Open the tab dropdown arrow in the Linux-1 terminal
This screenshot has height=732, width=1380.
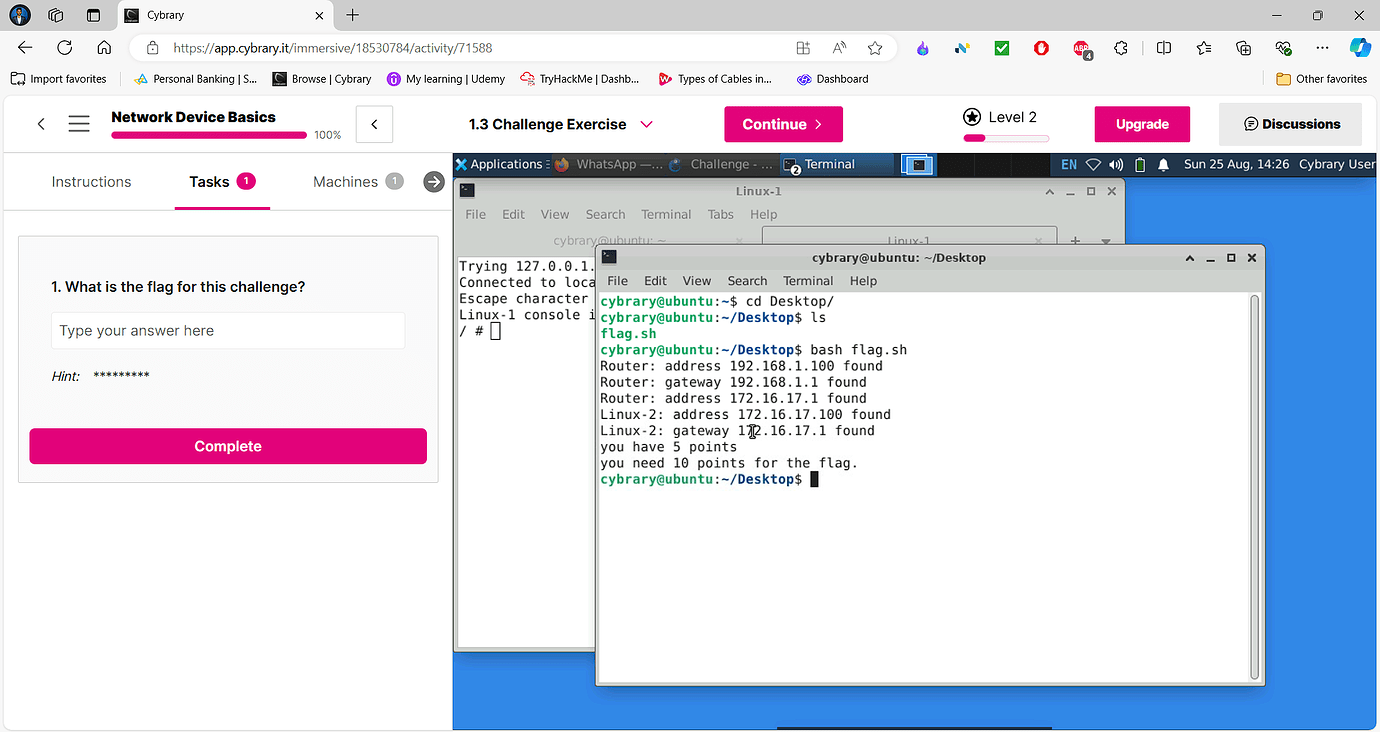pos(1106,241)
